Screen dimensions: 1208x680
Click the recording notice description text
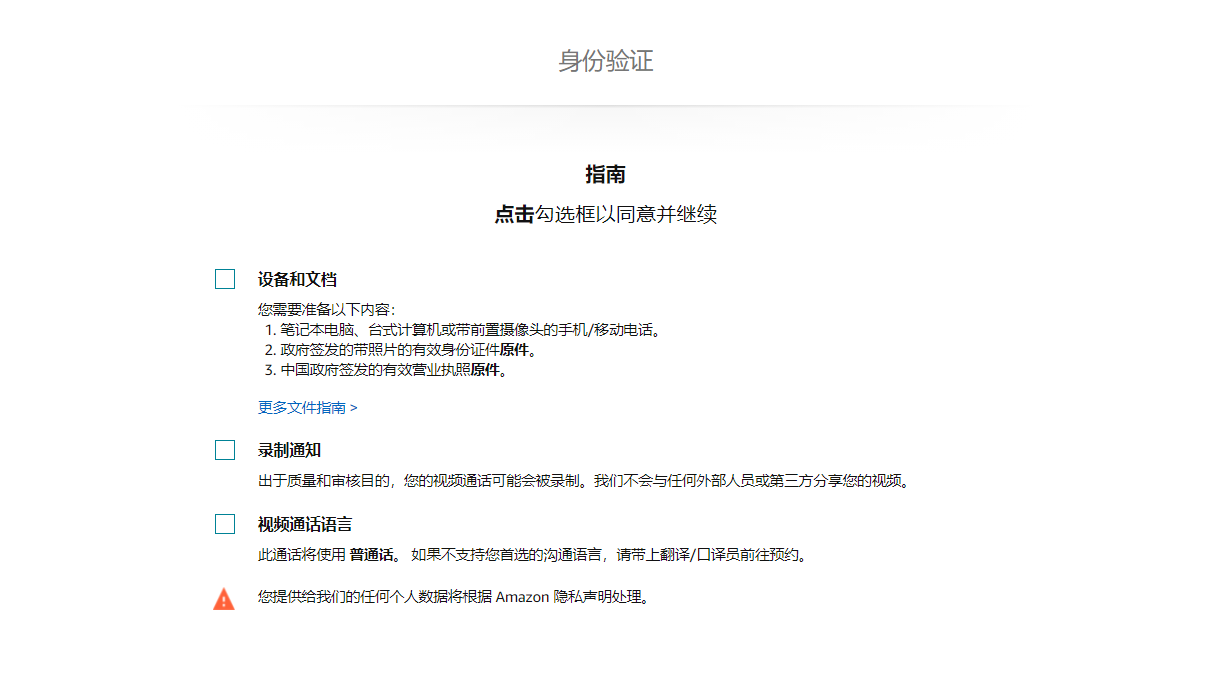[585, 481]
